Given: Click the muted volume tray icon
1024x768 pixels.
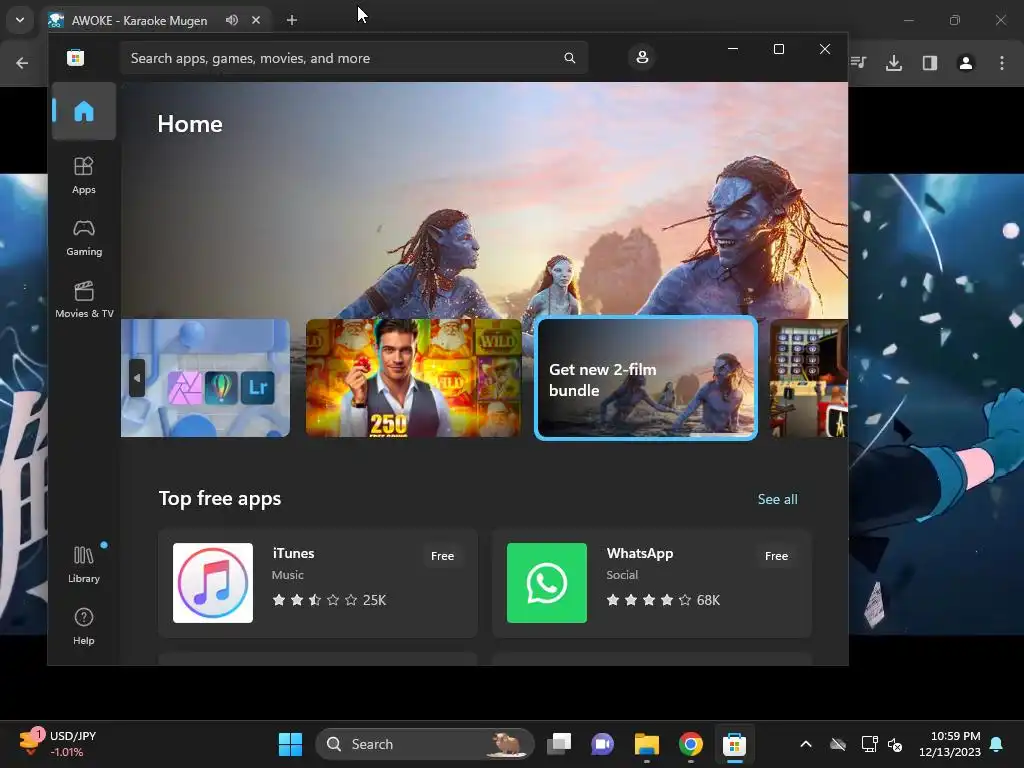Looking at the screenshot, I should click(x=895, y=744).
